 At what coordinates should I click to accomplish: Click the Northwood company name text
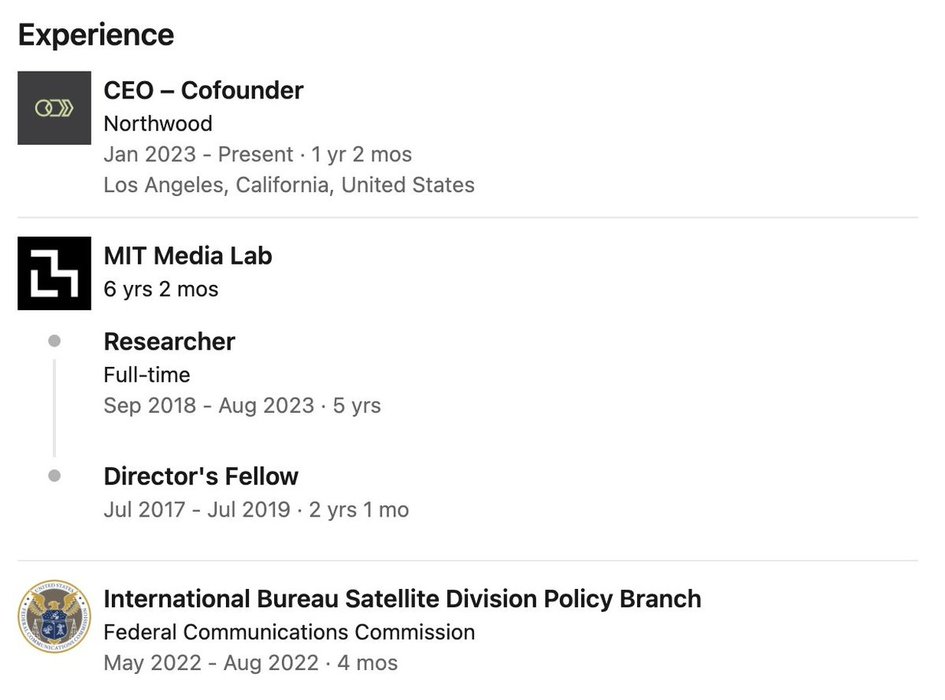tap(158, 124)
